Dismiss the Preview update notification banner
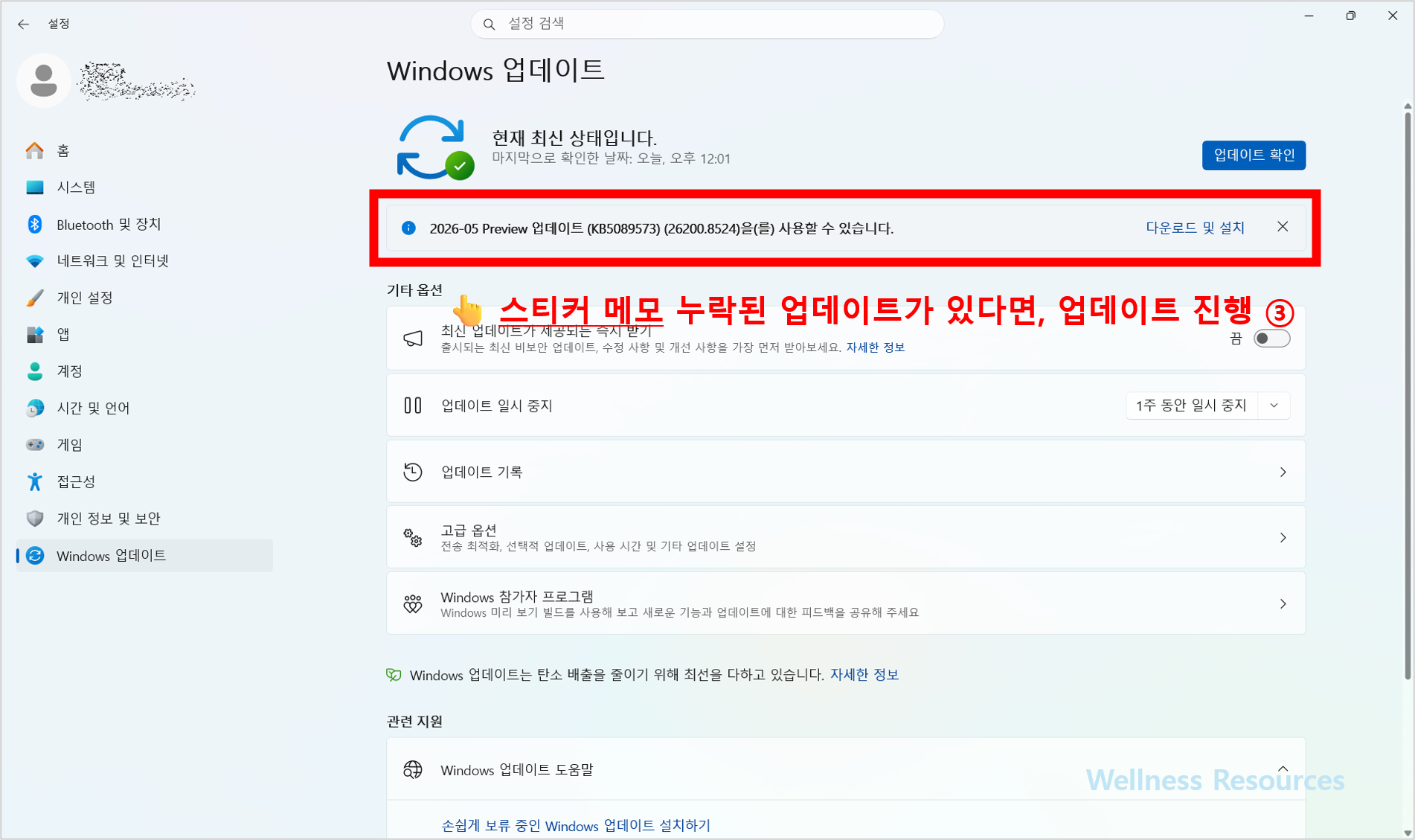 point(1283,227)
